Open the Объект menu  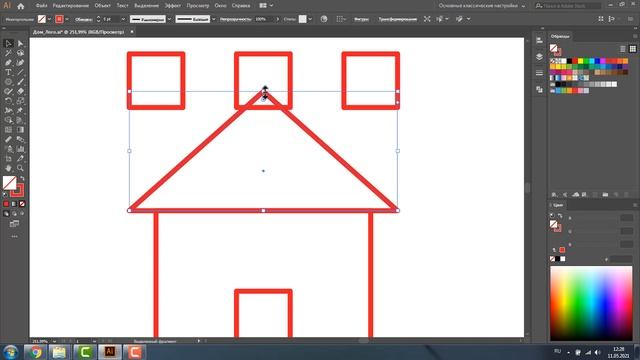[x=102, y=6]
